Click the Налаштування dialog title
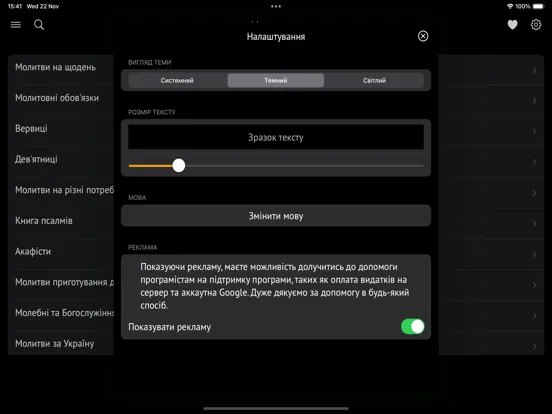This screenshot has height=414, width=552. click(x=276, y=37)
